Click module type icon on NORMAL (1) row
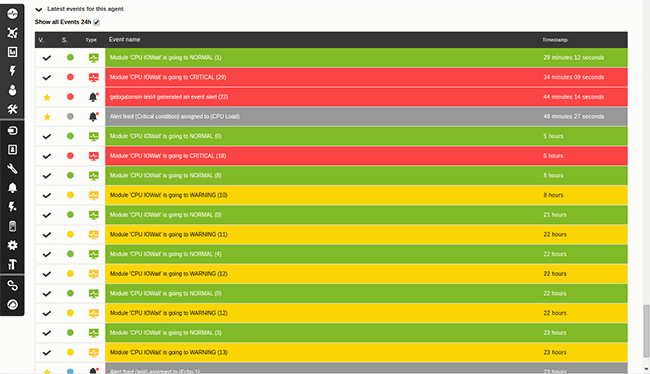This screenshot has width=650, height=374. pos(94,58)
